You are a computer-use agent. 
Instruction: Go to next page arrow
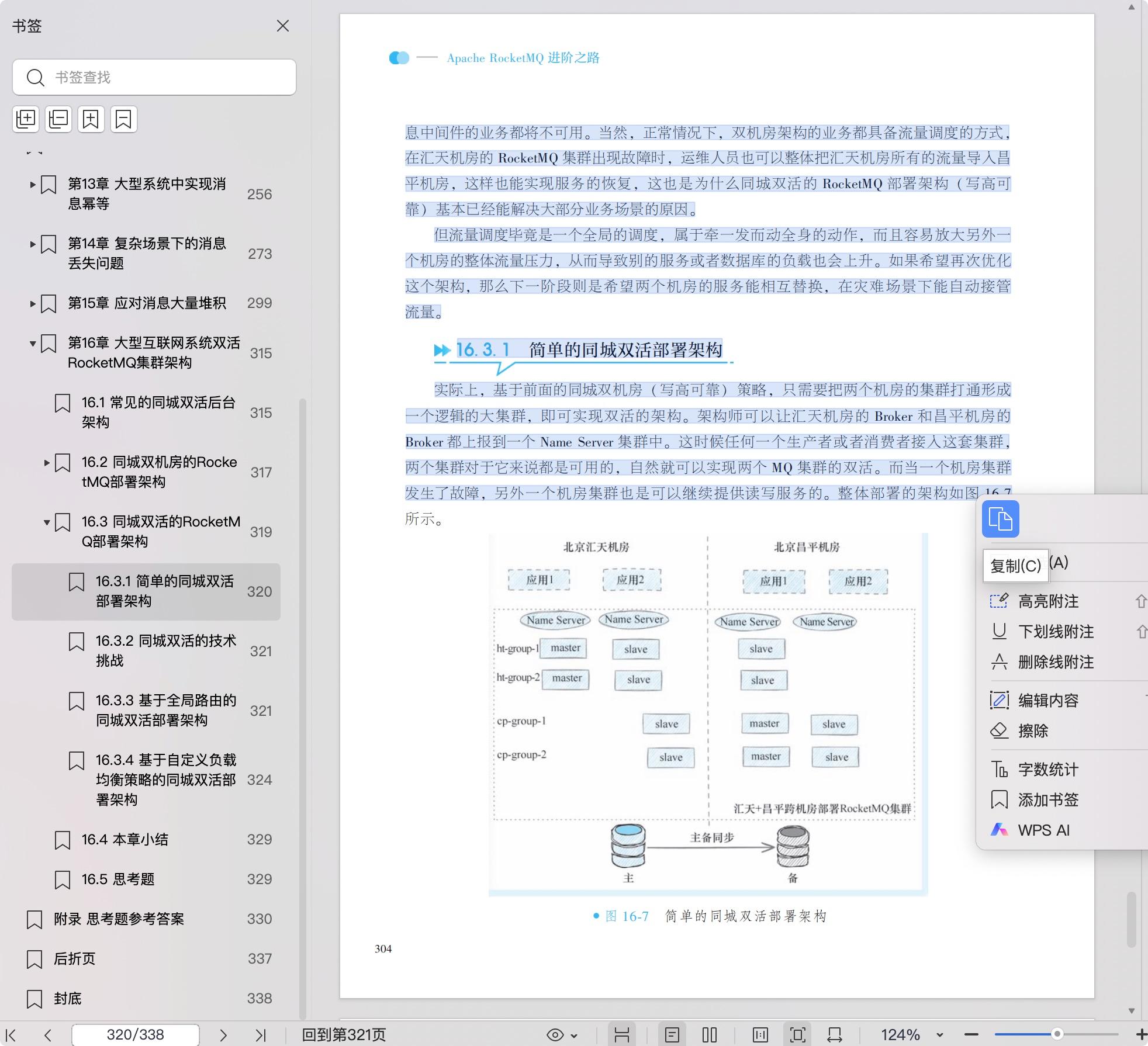pos(223,1035)
